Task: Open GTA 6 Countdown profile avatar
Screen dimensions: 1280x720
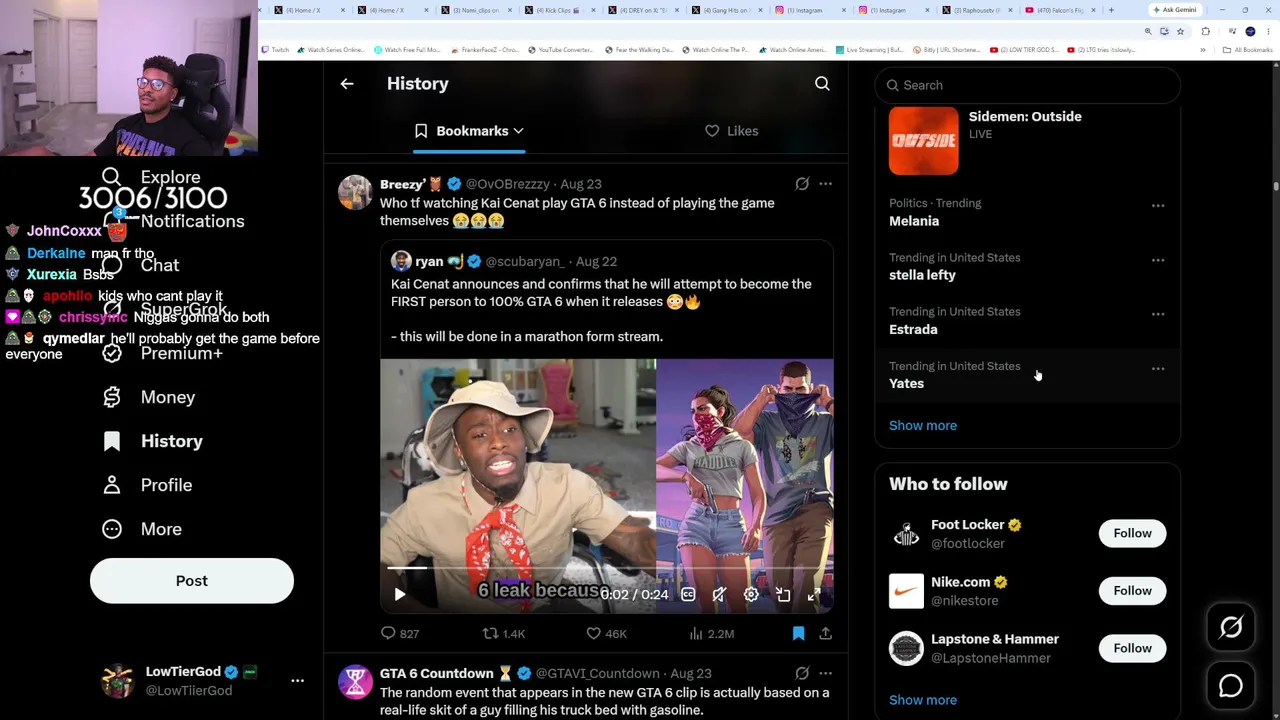Action: pyautogui.click(x=355, y=681)
